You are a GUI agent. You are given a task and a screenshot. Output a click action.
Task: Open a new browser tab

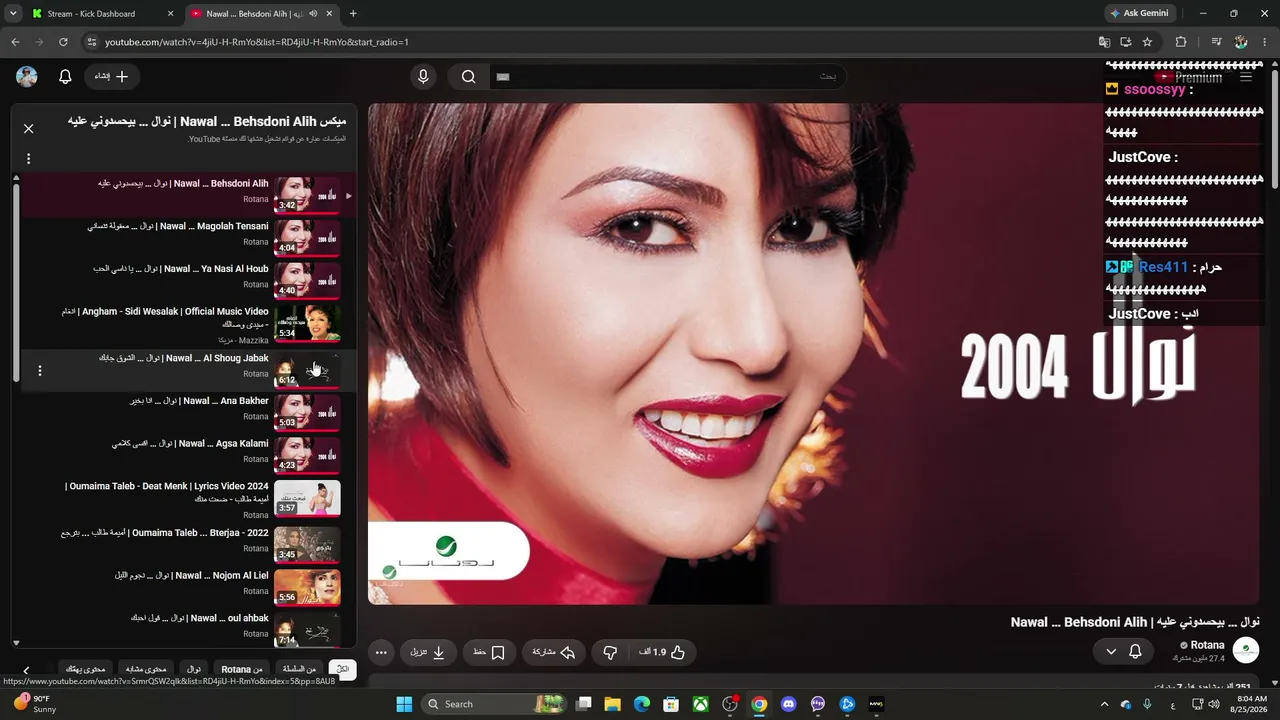click(353, 14)
